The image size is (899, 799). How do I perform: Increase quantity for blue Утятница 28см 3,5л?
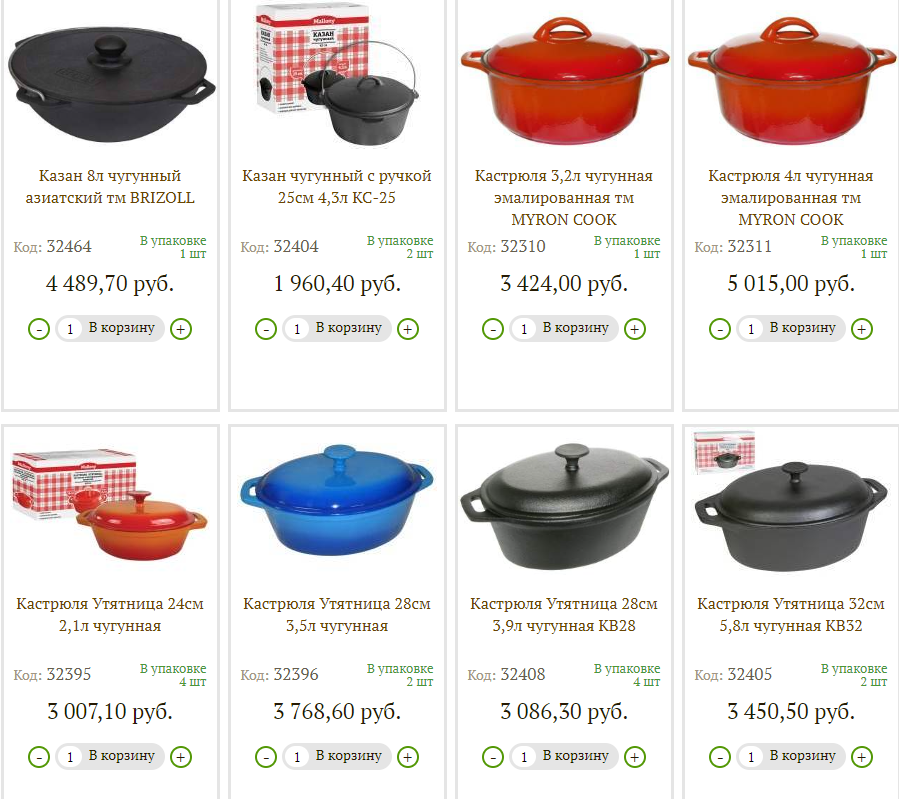[408, 757]
